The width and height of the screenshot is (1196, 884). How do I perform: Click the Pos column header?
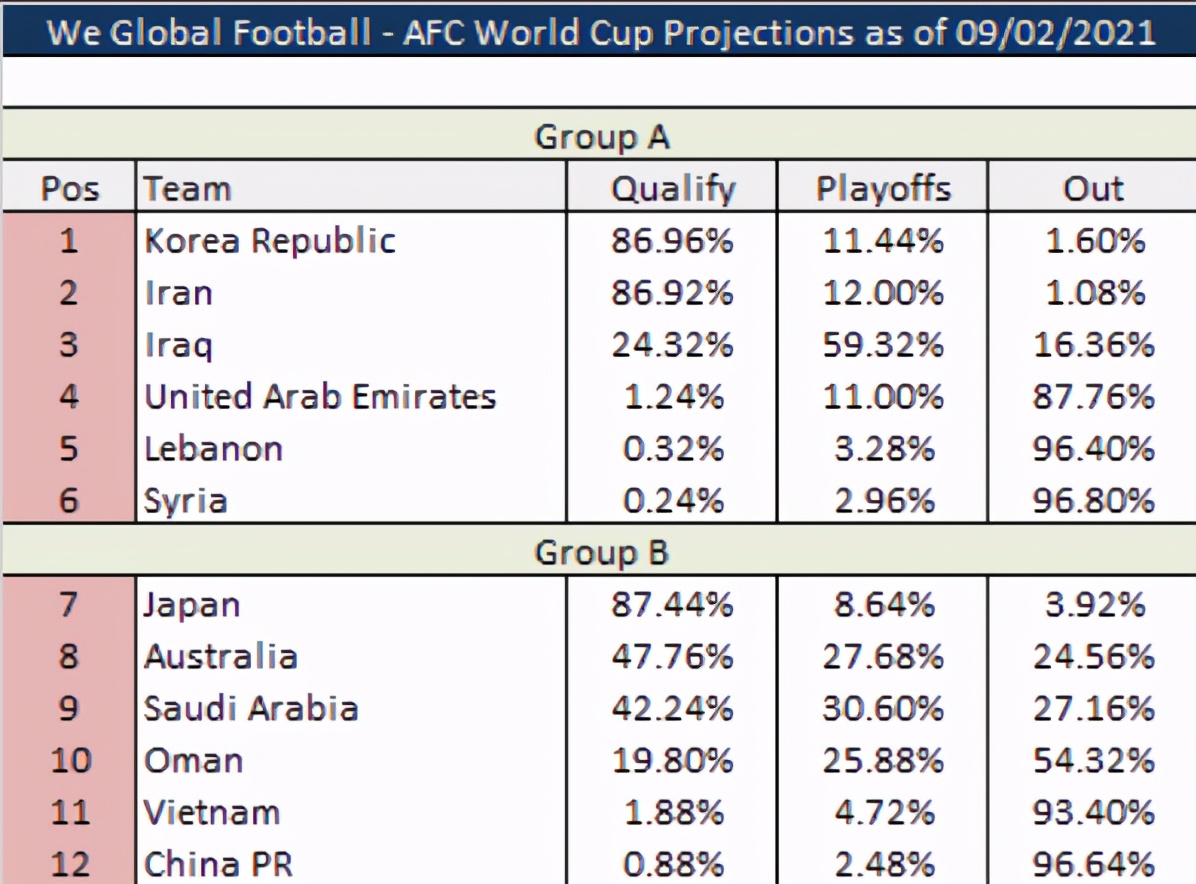click(69, 189)
